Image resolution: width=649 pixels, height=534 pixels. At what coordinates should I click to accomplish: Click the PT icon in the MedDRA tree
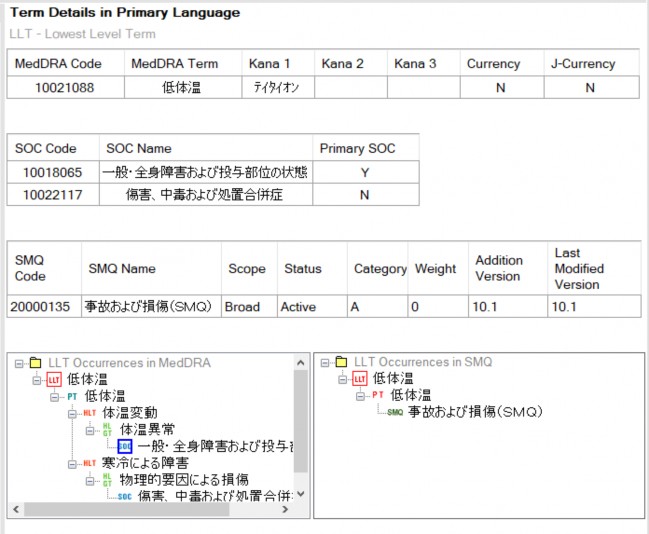[x=71, y=396]
